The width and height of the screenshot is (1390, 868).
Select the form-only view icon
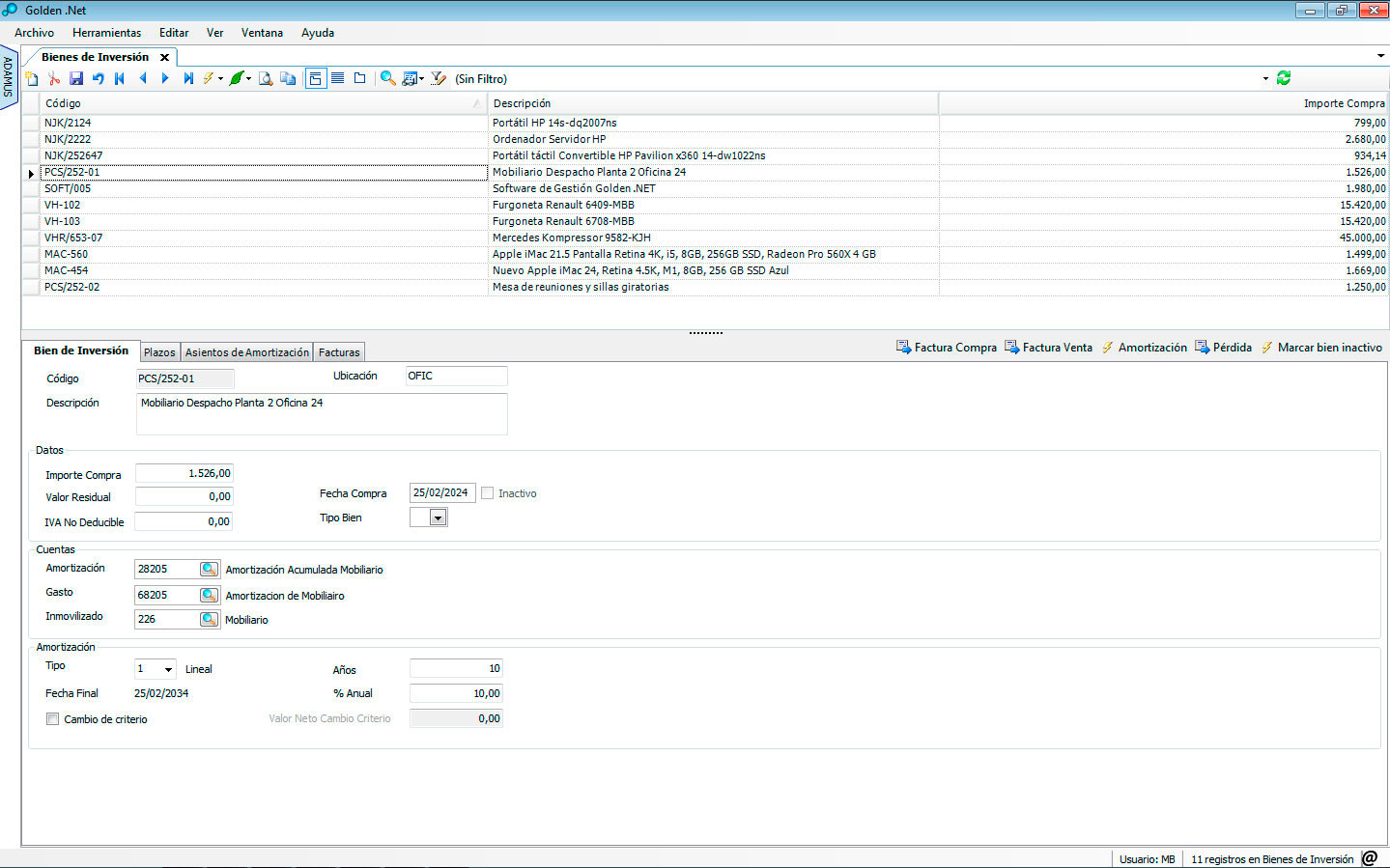pos(359,79)
